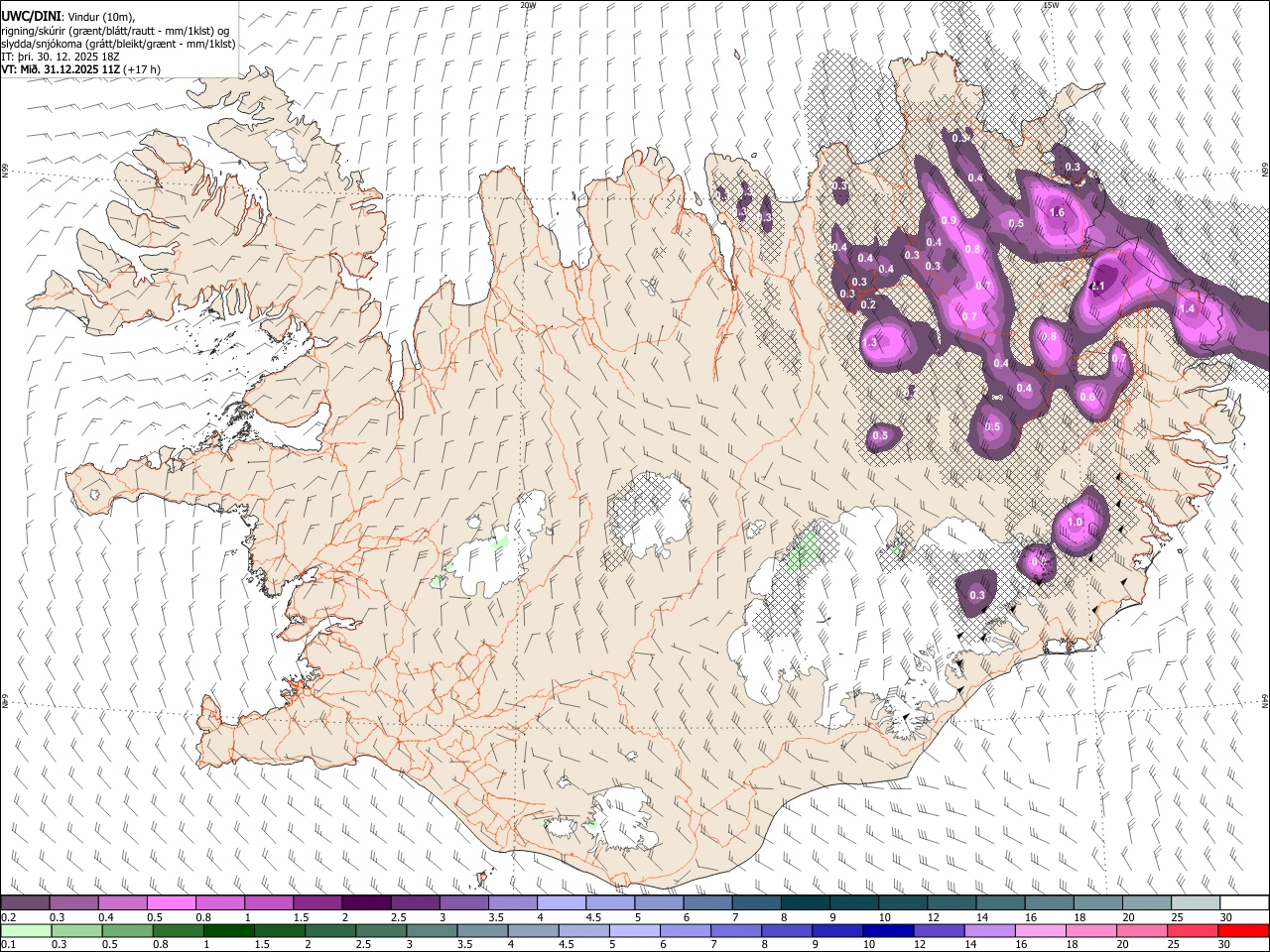Click rain scale swatch between 1 and 1.5
The height and width of the screenshot is (952, 1270).
pos(228,930)
